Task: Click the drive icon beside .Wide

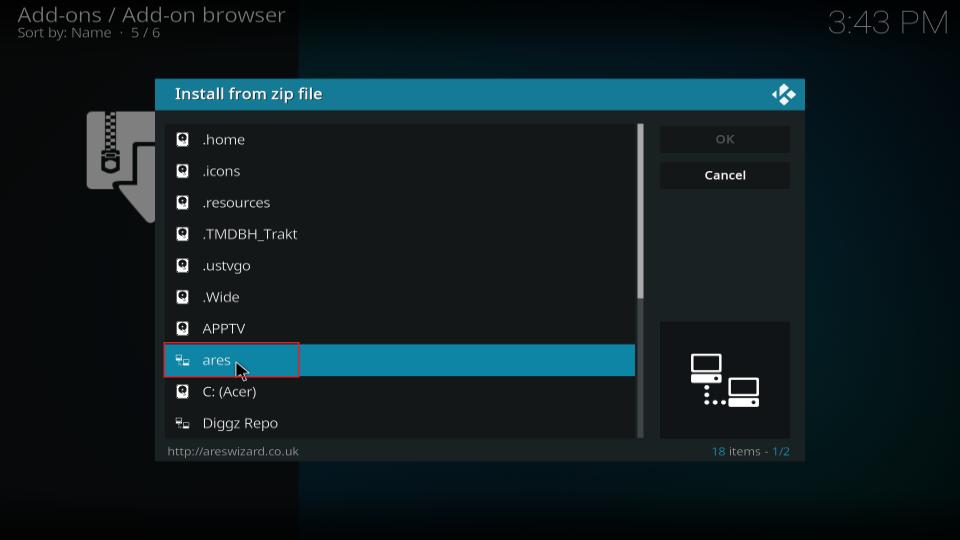Action: pyautogui.click(x=182, y=297)
